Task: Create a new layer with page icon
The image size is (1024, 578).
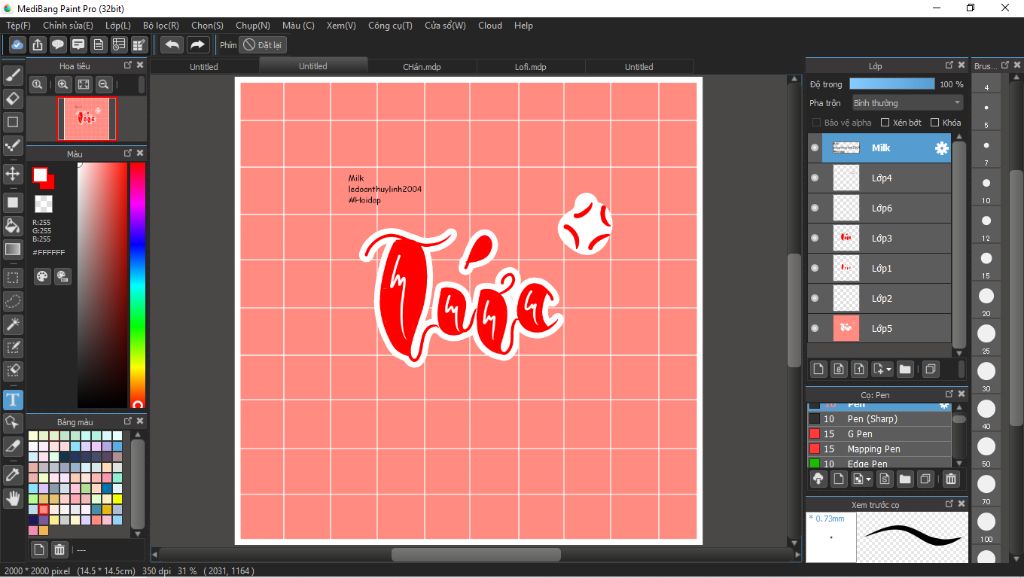Action: tap(818, 369)
